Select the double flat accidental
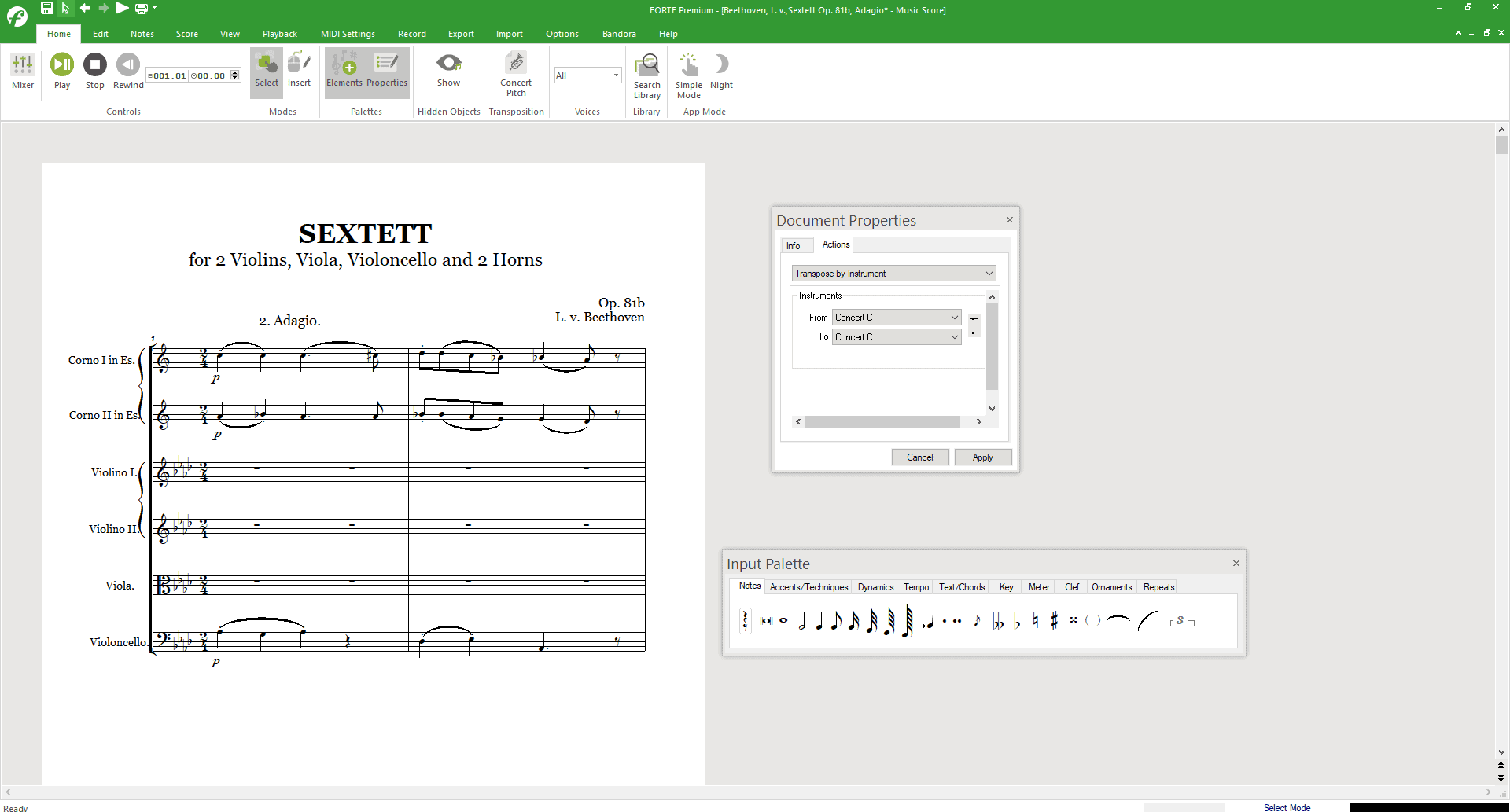The image size is (1510, 812). coord(998,622)
